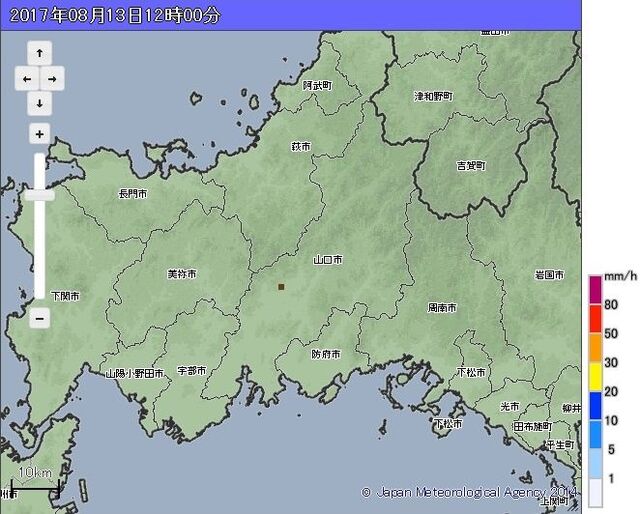The width and height of the screenshot is (640, 514).
Task: Click the 美祢市 map label
Action: (182, 274)
